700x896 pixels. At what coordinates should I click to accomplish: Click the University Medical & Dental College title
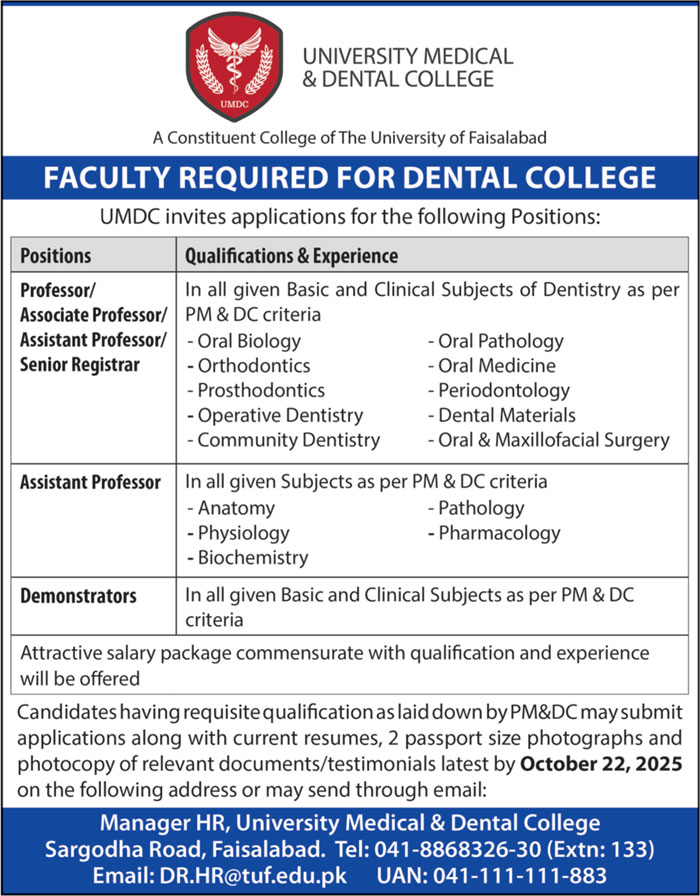pos(406,67)
